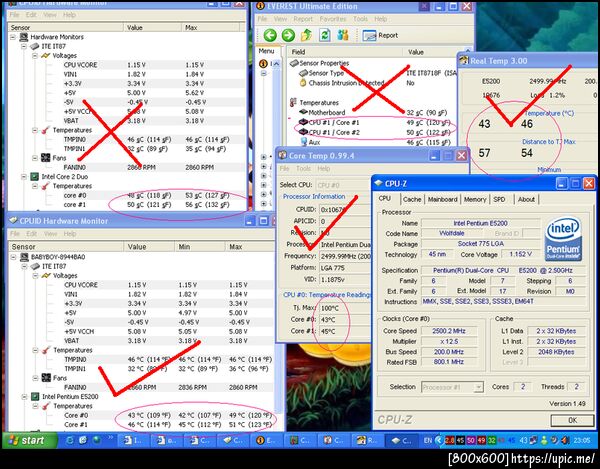
Task: Collapse ITE IT87 under the BABYBOY-8944BA0 root
Action: pyautogui.click(x=24, y=266)
